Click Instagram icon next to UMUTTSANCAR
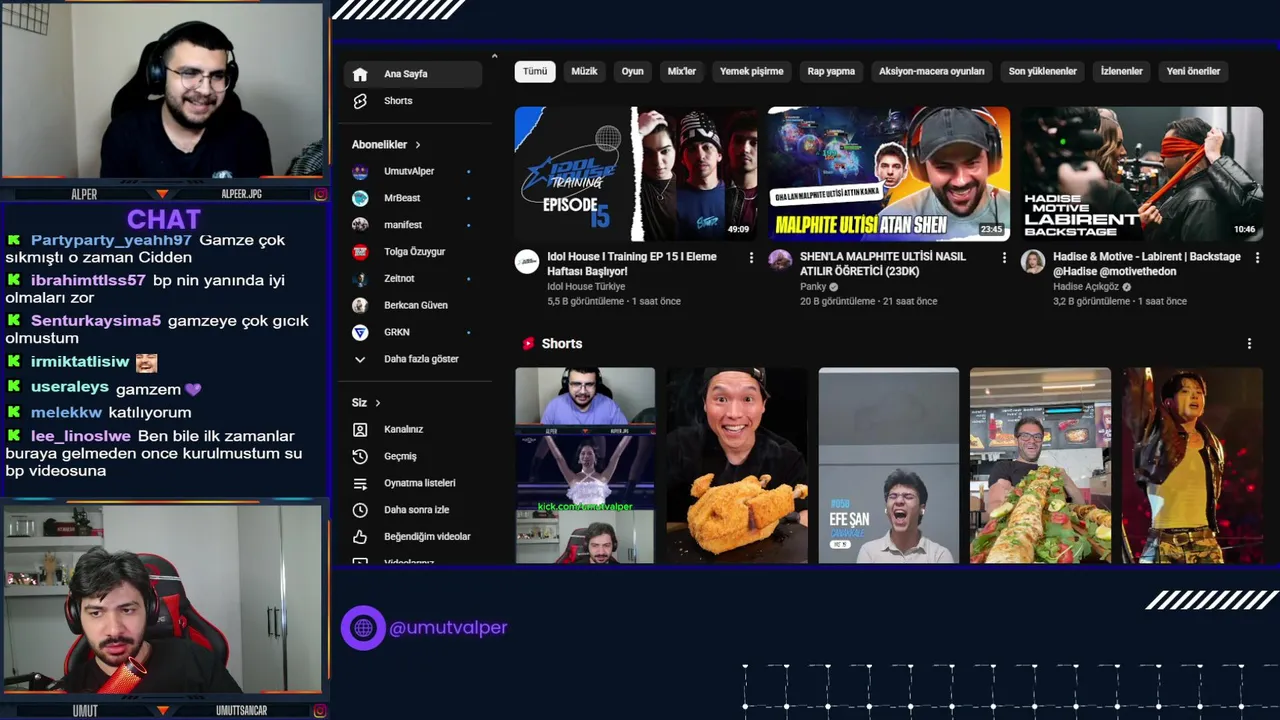 click(x=321, y=711)
